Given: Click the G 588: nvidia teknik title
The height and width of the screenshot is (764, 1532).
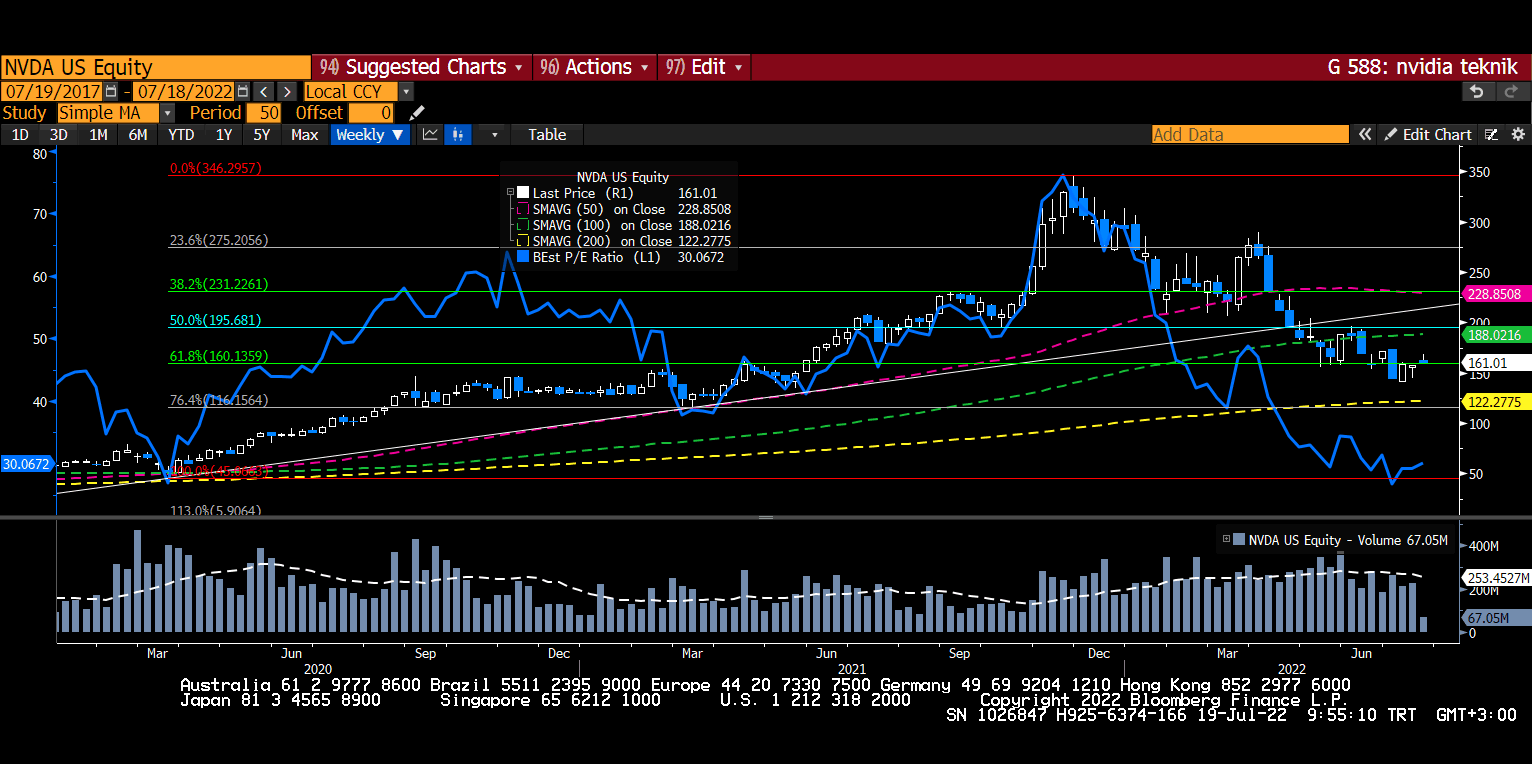Looking at the screenshot, I should [1425, 67].
